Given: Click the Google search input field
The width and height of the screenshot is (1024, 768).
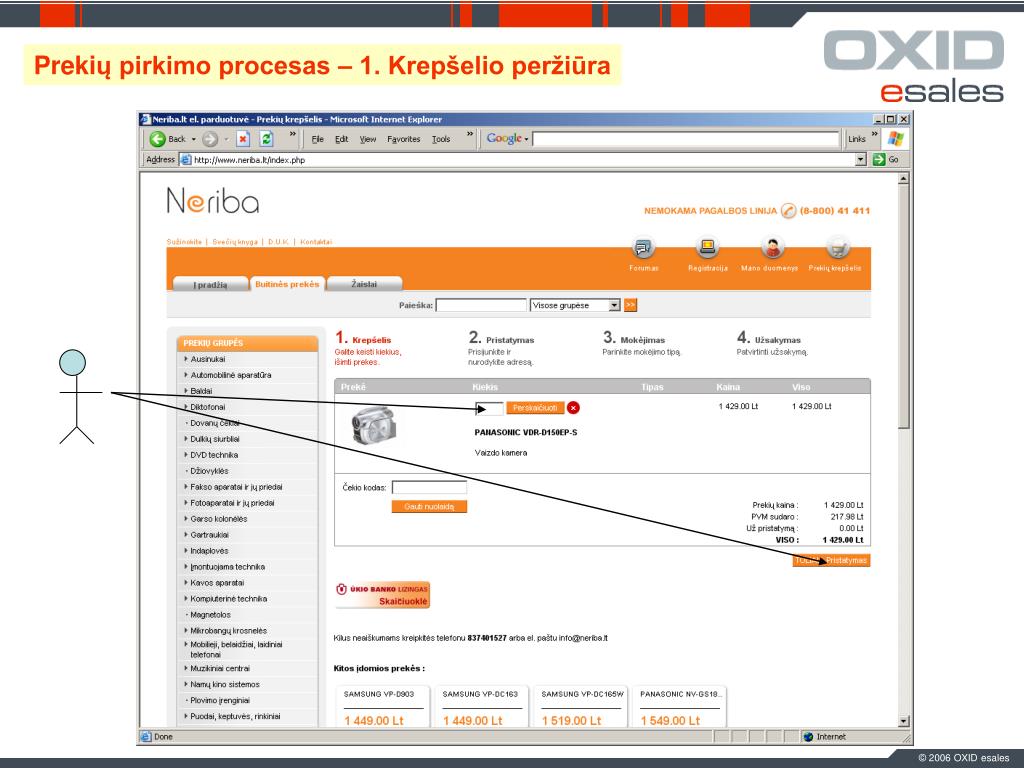Looking at the screenshot, I should point(685,138).
